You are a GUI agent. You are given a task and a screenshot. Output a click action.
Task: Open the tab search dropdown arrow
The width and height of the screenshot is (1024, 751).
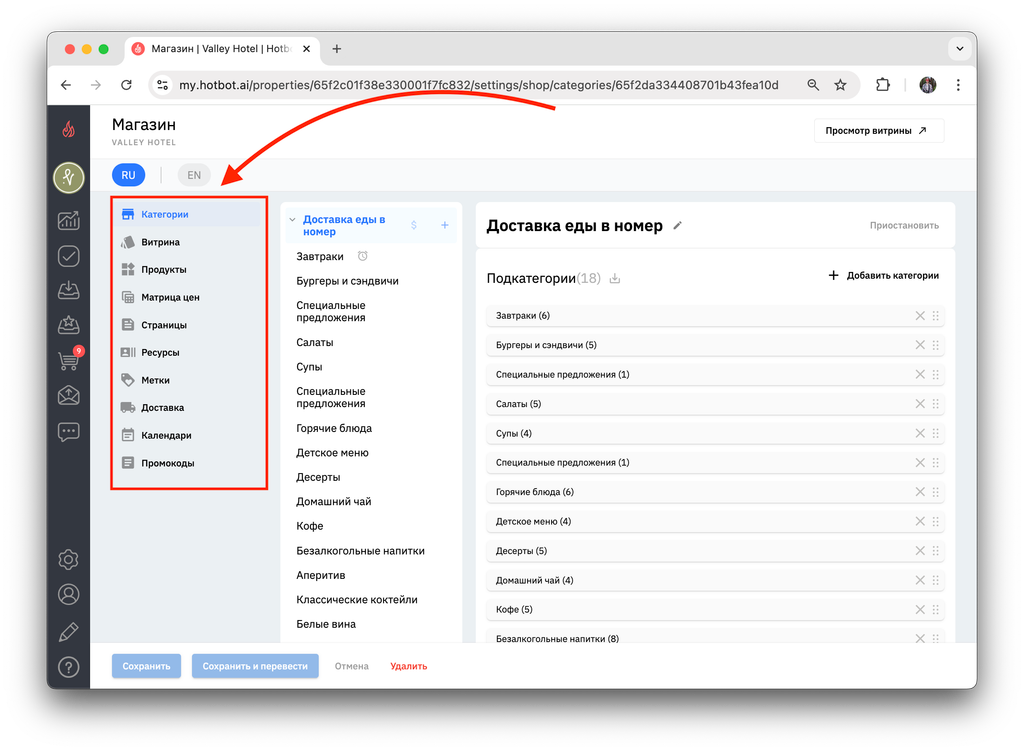[x=959, y=48]
